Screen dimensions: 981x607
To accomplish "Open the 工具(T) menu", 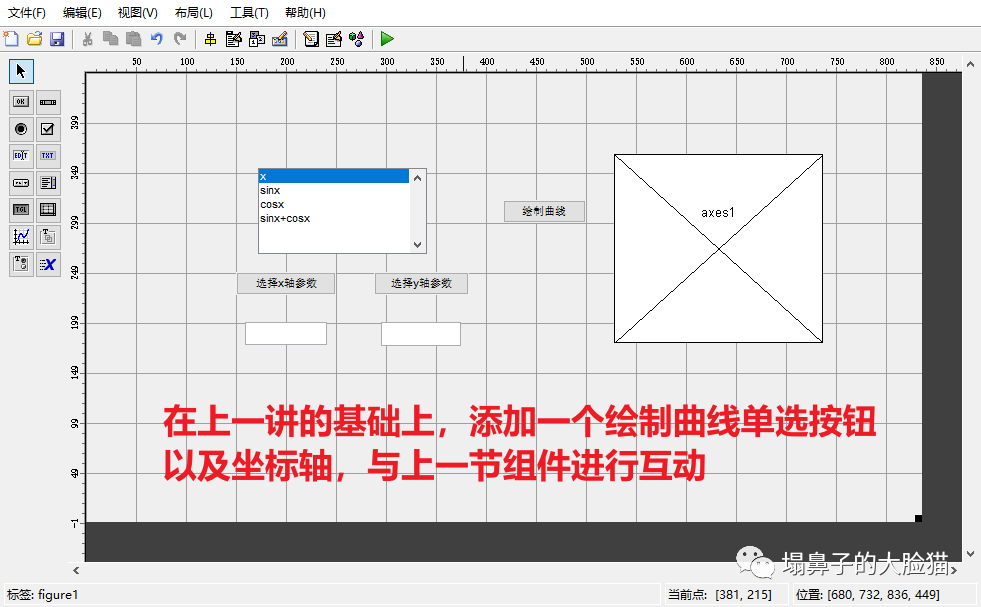I will (249, 13).
